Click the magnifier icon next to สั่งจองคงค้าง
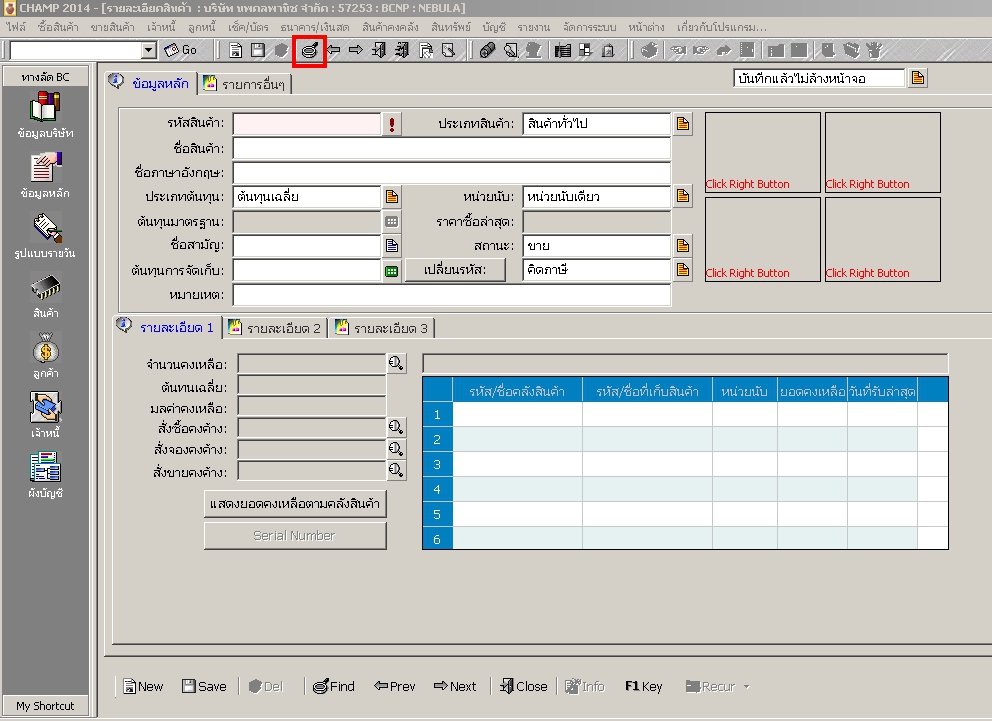 click(x=396, y=448)
